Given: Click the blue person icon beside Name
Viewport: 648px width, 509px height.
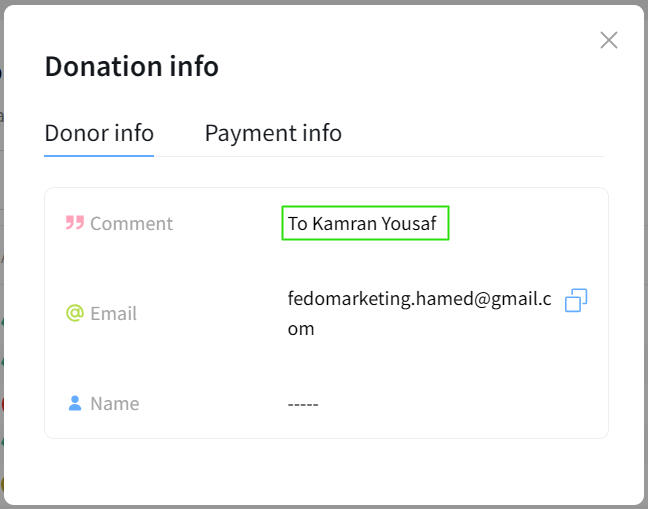Looking at the screenshot, I should pyautogui.click(x=75, y=403).
